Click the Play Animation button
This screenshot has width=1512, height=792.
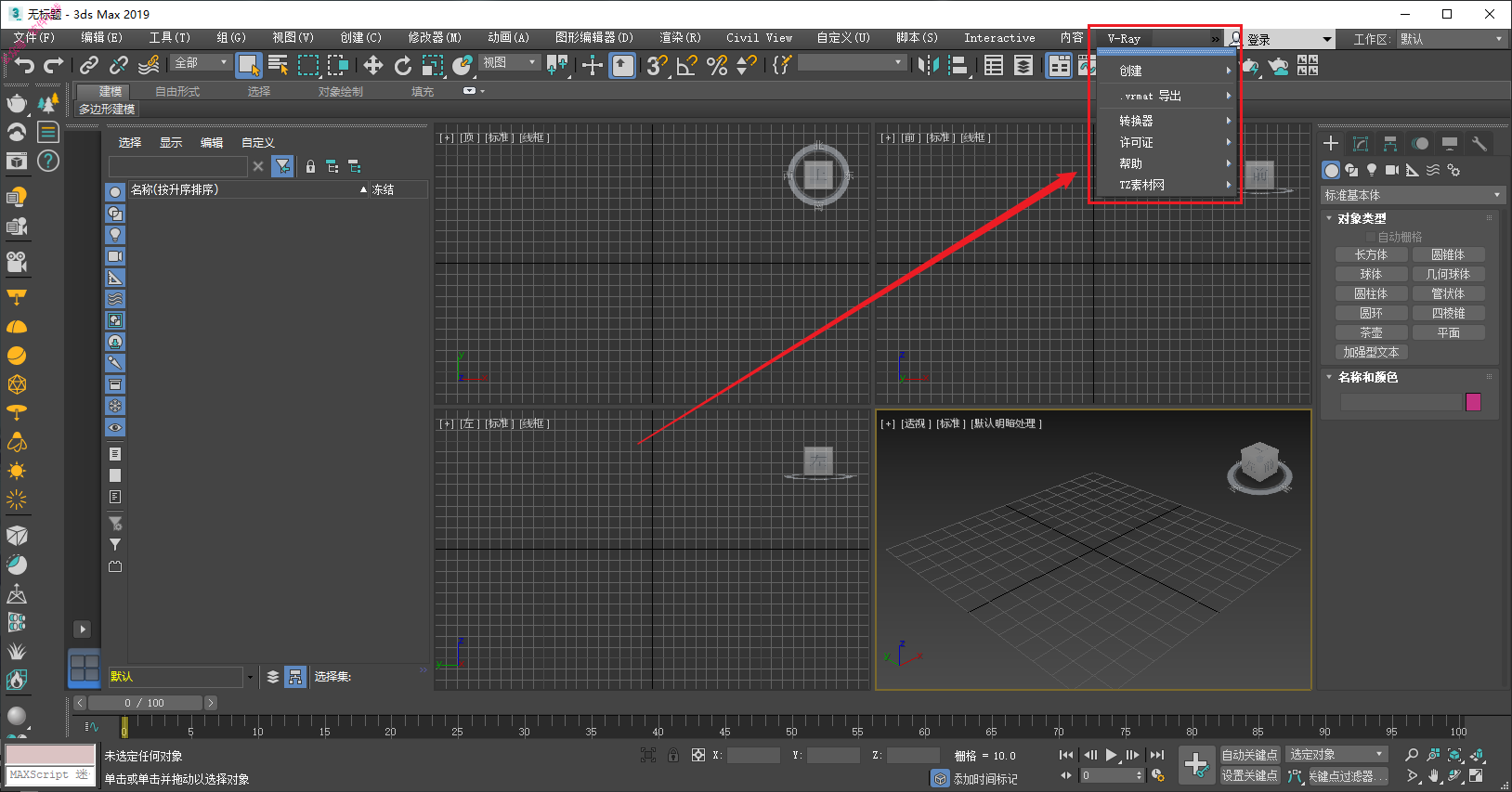click(1112, 755)
